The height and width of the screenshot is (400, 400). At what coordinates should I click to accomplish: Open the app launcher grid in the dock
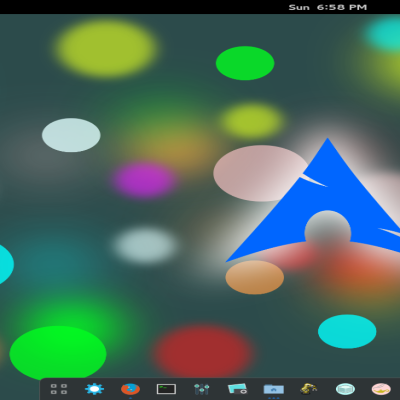[59, 389]
